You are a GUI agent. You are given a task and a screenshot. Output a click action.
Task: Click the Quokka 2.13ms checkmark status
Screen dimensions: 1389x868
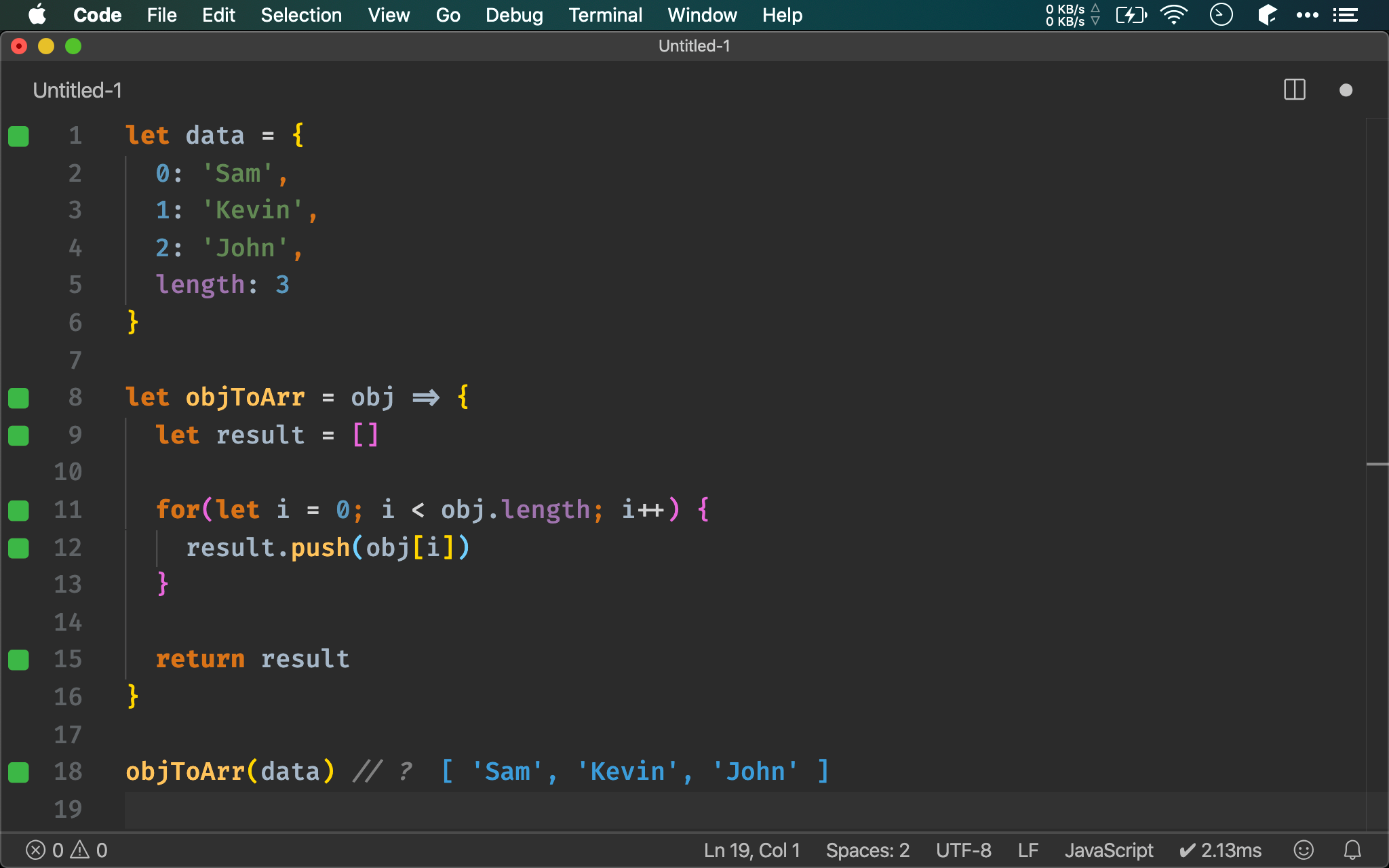coord(1220,850)
